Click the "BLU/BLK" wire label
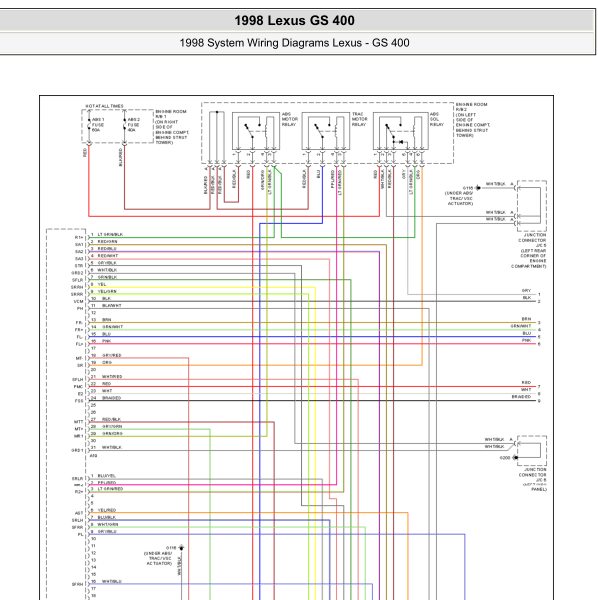The image size is (598, 600). (107, 517)
